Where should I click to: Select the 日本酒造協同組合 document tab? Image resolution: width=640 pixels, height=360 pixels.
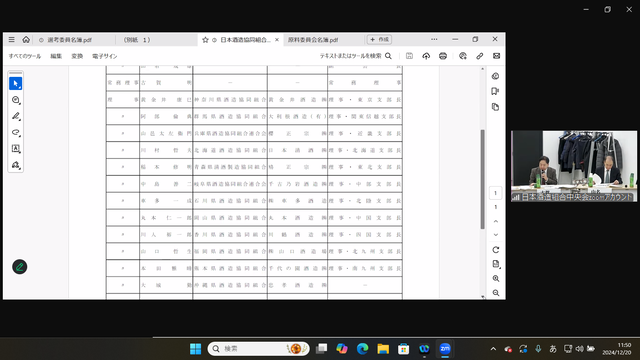[x=245, y=40]
